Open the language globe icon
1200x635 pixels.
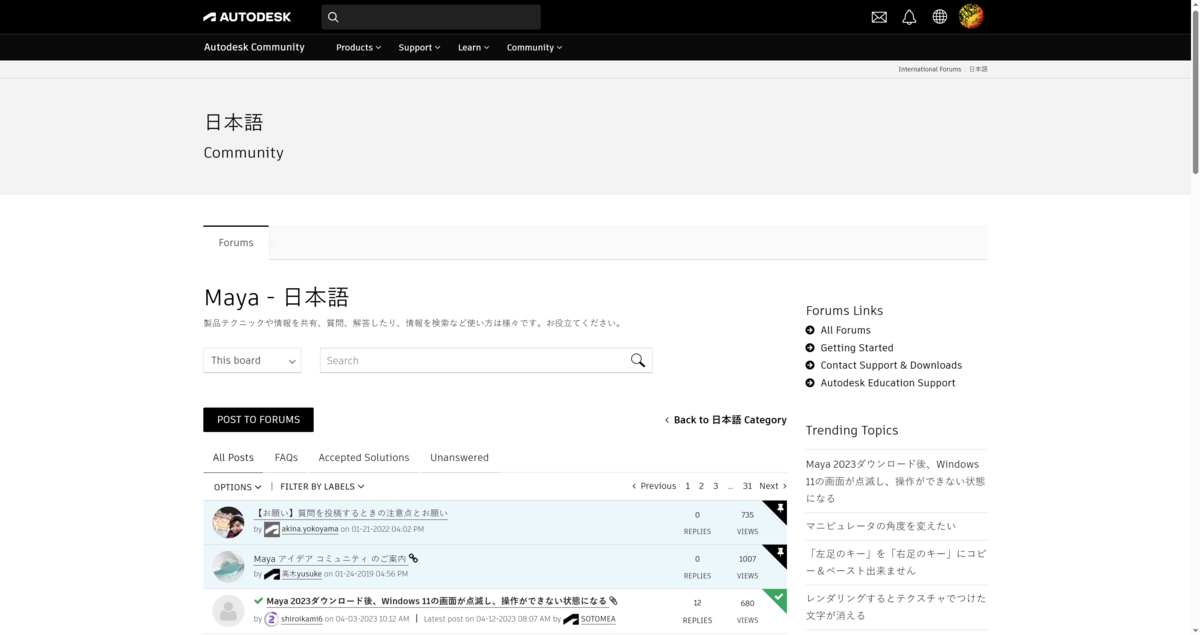point(940,17)
